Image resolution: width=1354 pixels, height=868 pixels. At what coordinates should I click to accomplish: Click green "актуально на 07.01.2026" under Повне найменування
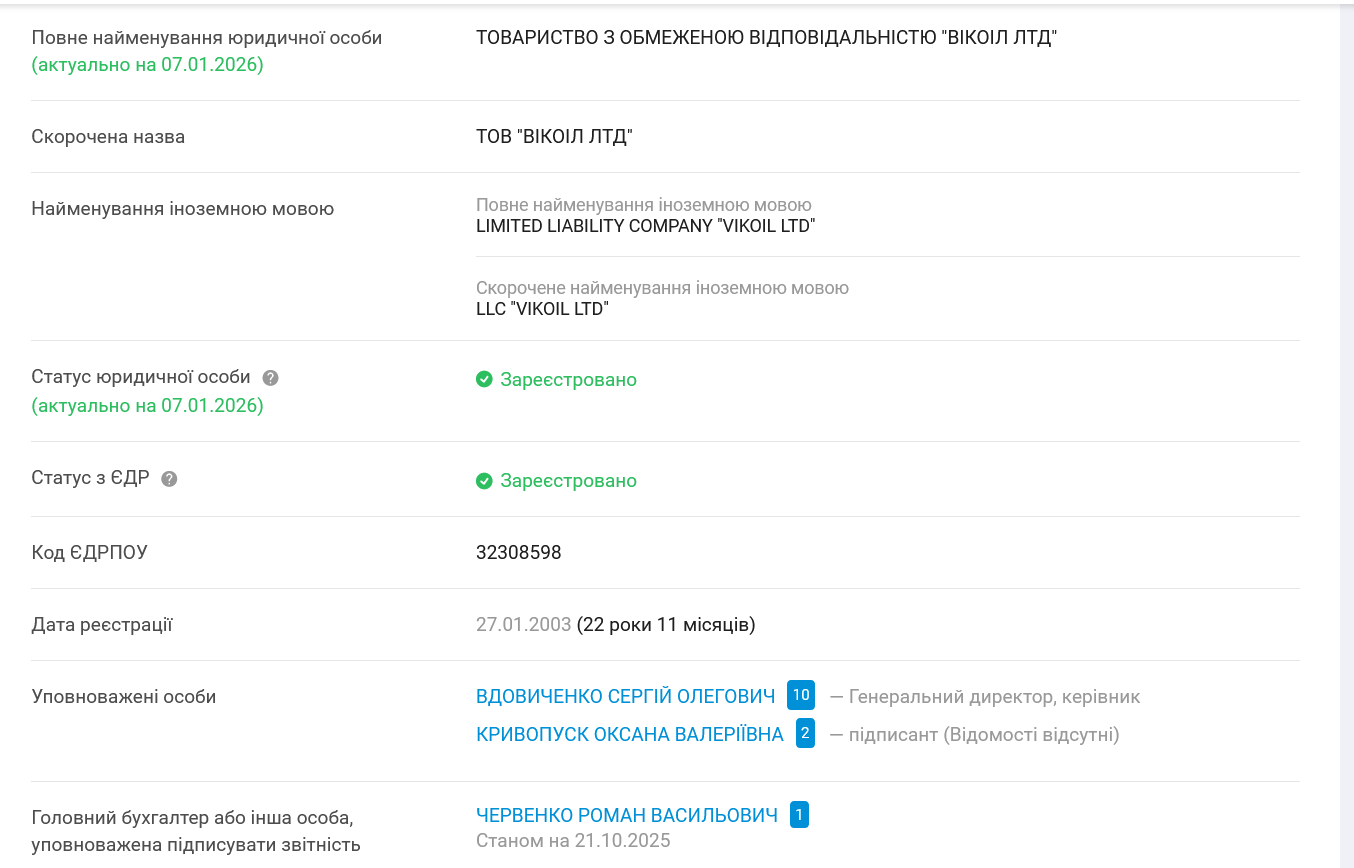click(147, 65)
